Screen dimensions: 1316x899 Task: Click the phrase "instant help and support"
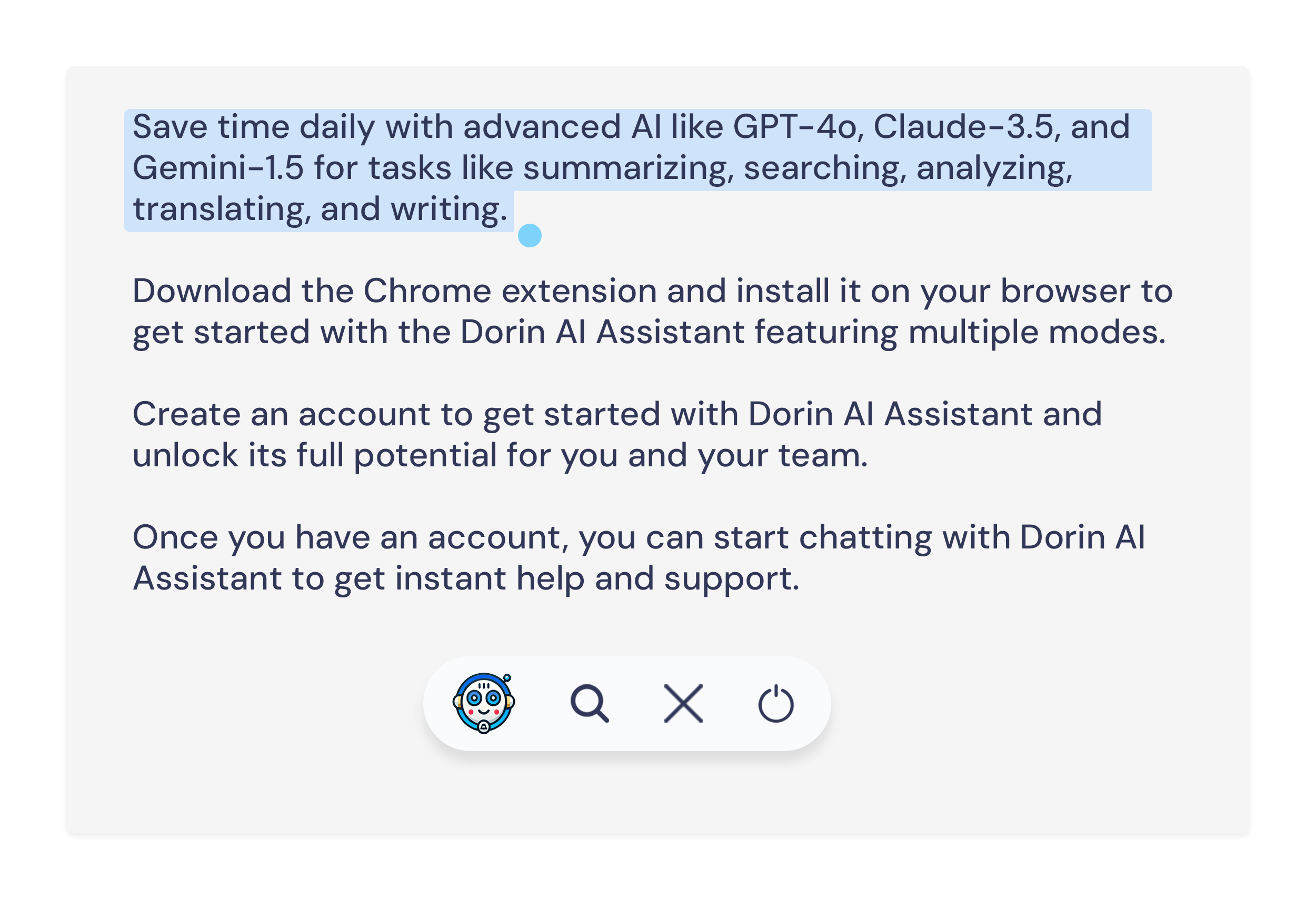(x=597, y=579)
